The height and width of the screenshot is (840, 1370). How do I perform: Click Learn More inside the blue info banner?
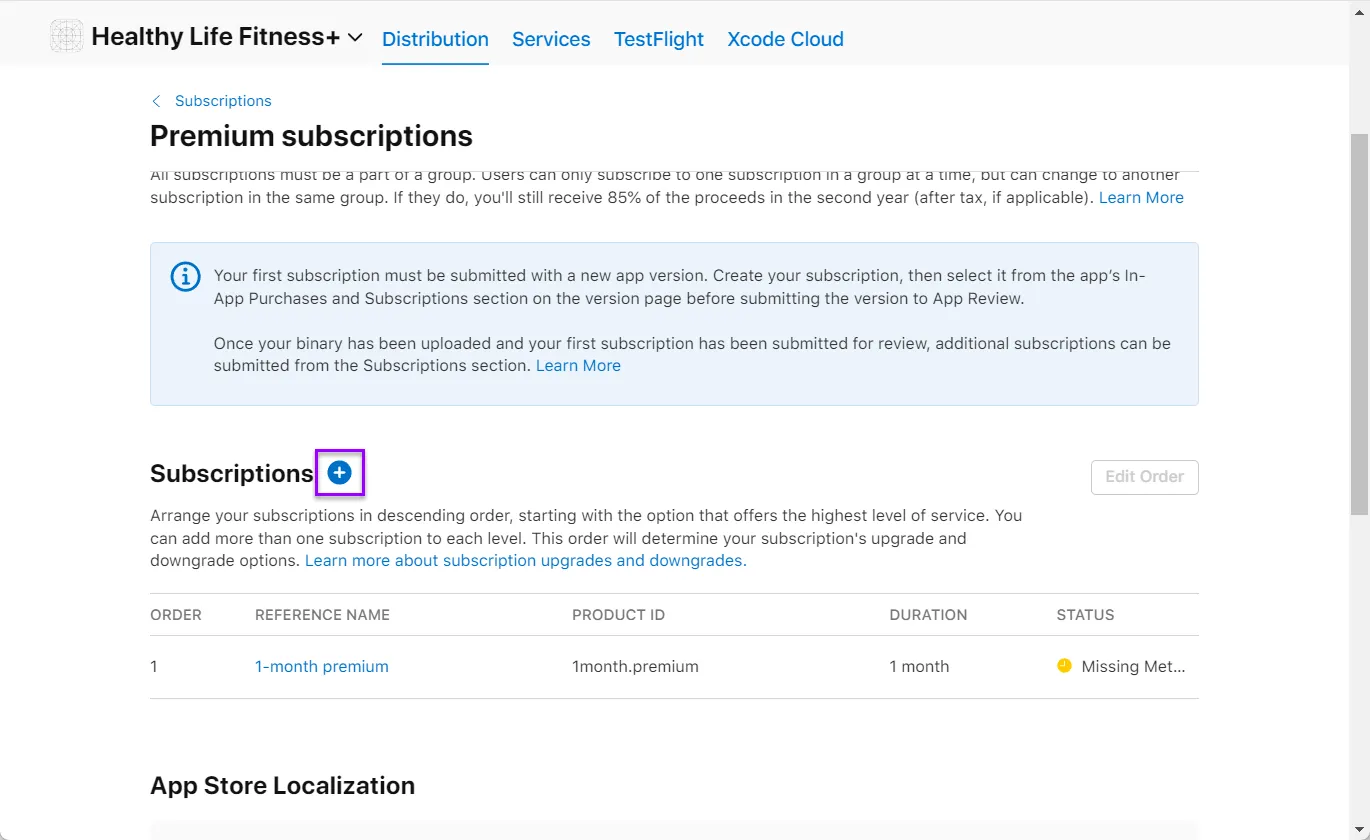pos(578,366)
